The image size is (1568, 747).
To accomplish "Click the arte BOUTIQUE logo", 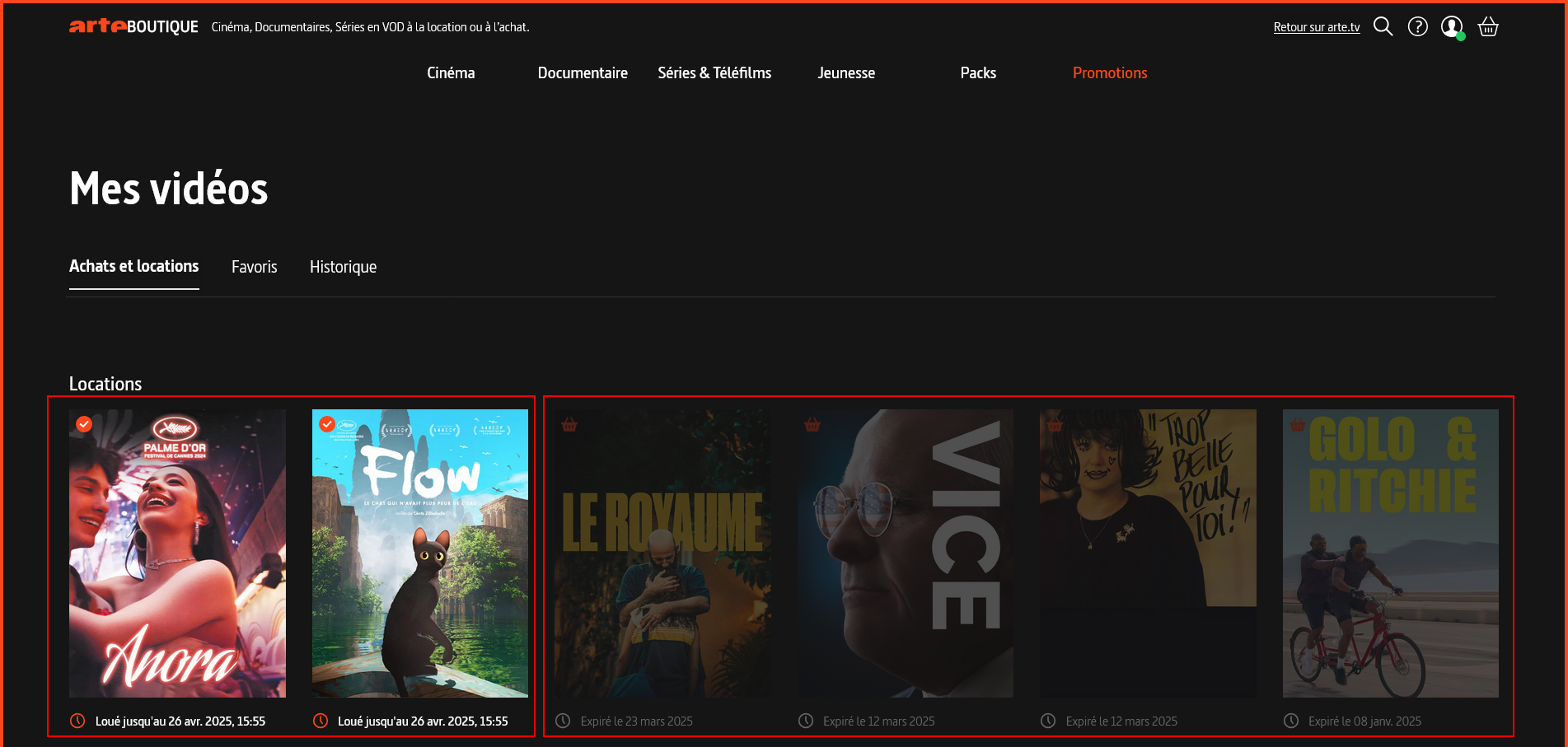I will (x=133, y=26).
